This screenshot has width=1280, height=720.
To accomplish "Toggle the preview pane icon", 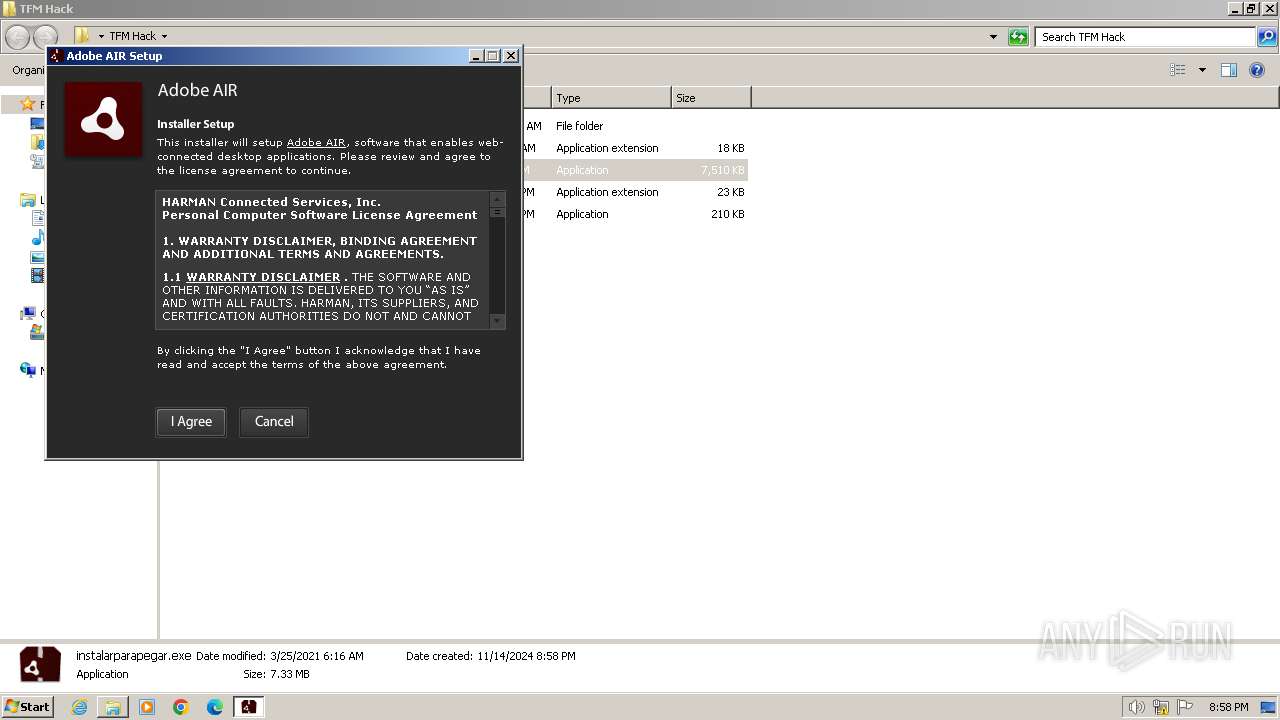I will [x=1229, y=70].
